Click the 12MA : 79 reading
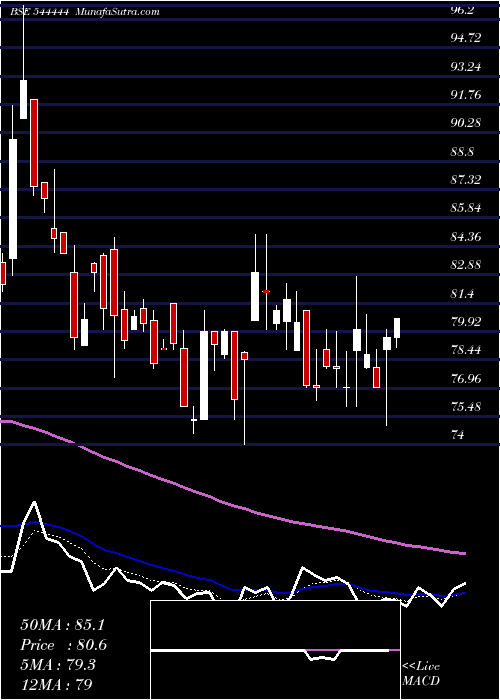The width and height of the screenshot is (500, 700). point(56,684)
